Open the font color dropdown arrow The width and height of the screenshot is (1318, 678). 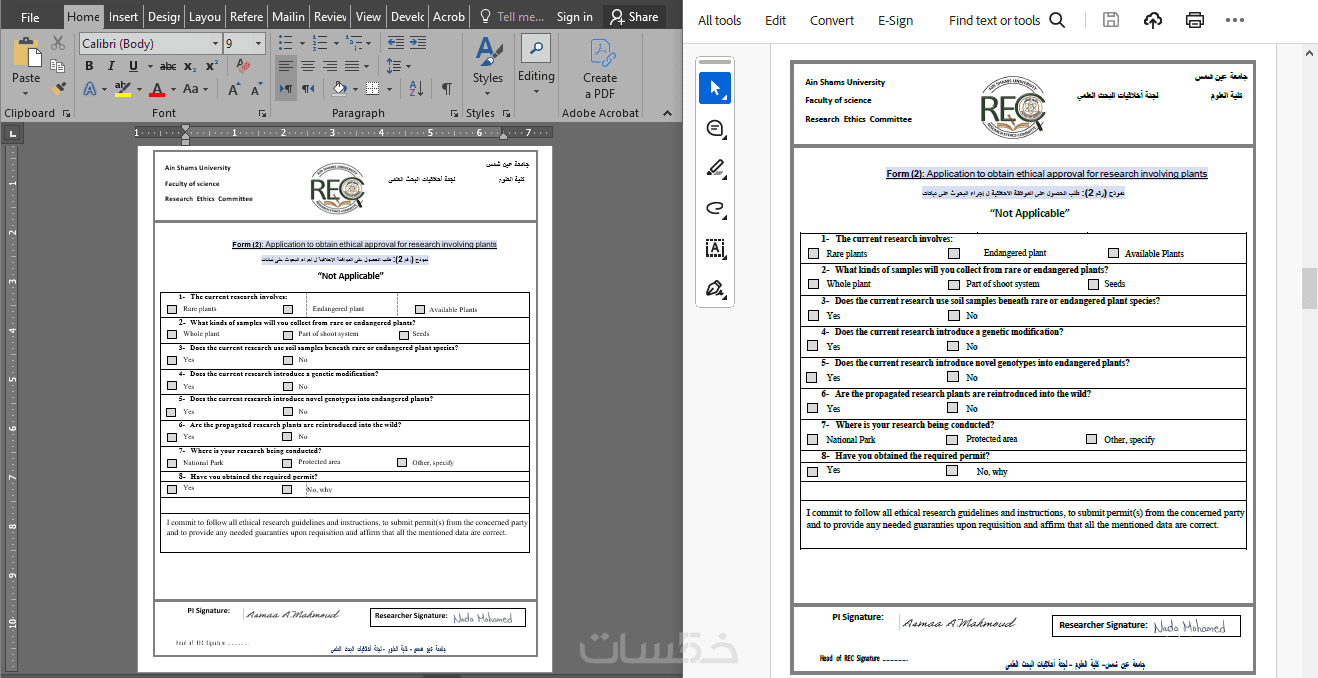click(x=172, y=89)
